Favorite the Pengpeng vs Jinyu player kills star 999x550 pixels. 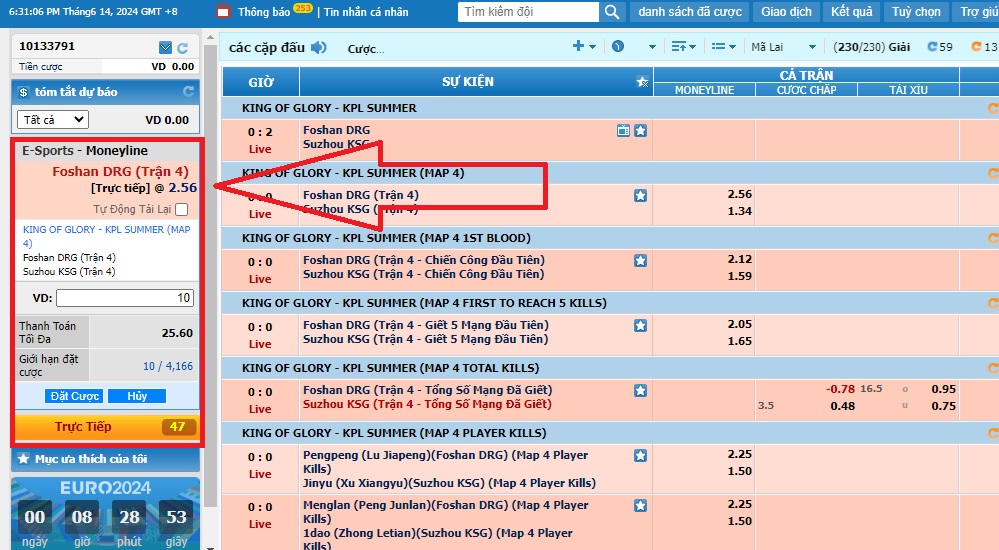coord(640,456)
